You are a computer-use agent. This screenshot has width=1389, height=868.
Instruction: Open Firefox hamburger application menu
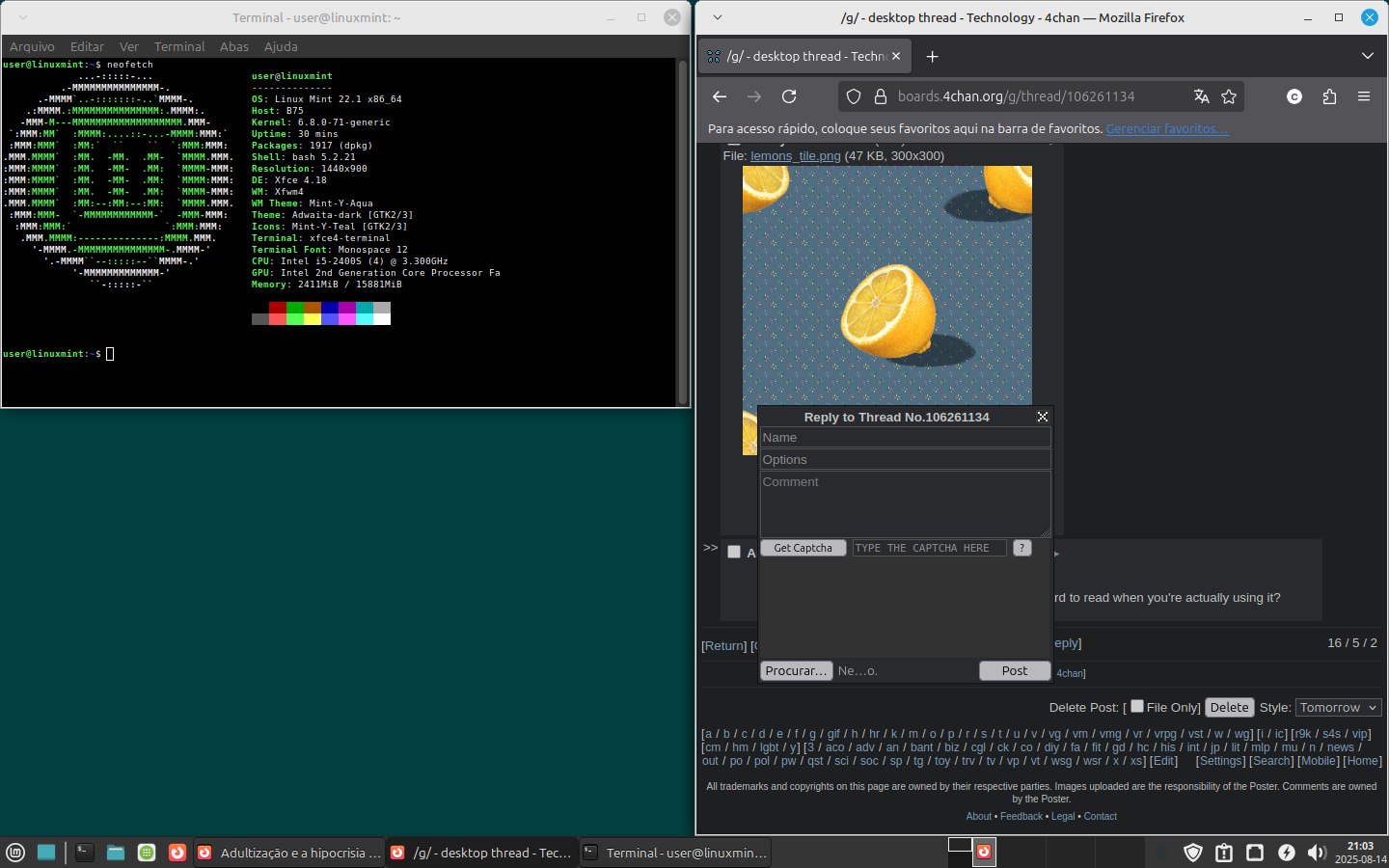tap(1364, 96)
